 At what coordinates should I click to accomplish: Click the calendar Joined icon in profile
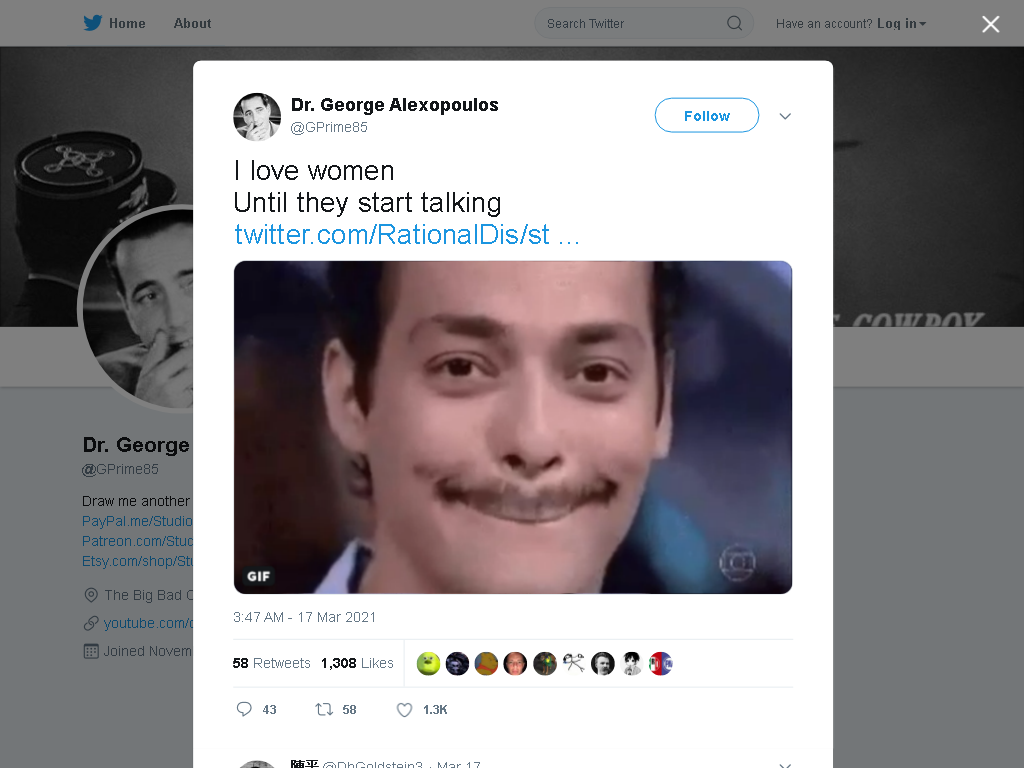91,651
